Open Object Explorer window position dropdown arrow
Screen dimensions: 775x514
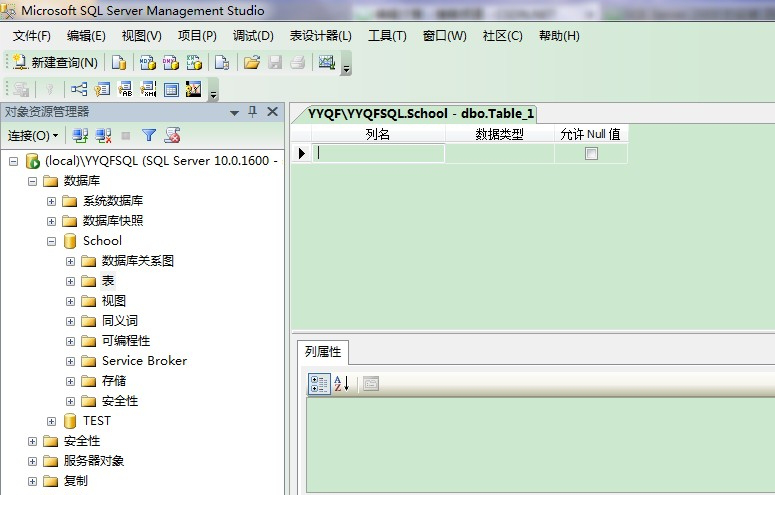[x=234, y=113]
